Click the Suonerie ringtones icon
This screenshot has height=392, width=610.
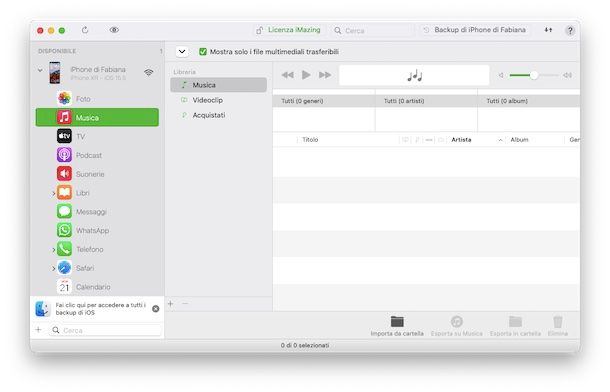(x=64, y=174)
